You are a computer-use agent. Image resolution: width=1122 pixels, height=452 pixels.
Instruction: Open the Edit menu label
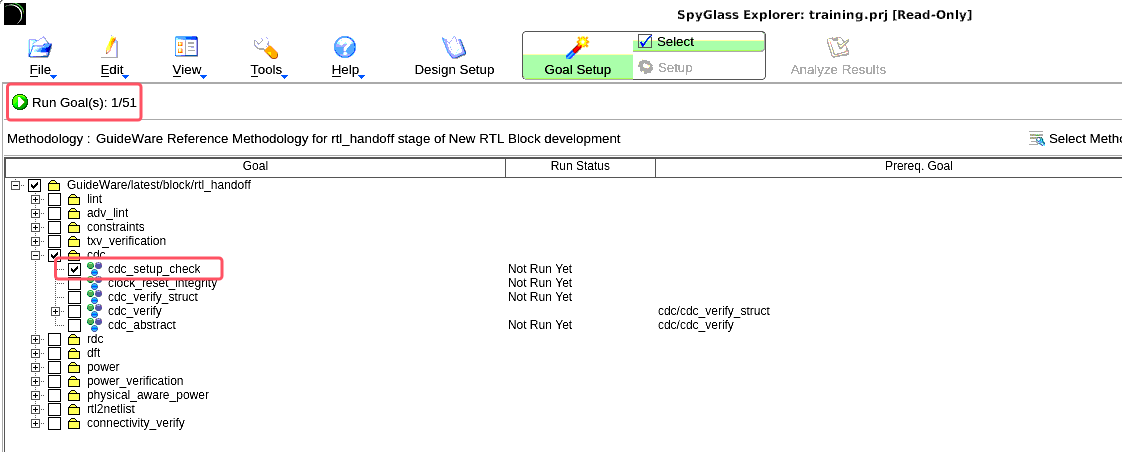pos(112,70)
